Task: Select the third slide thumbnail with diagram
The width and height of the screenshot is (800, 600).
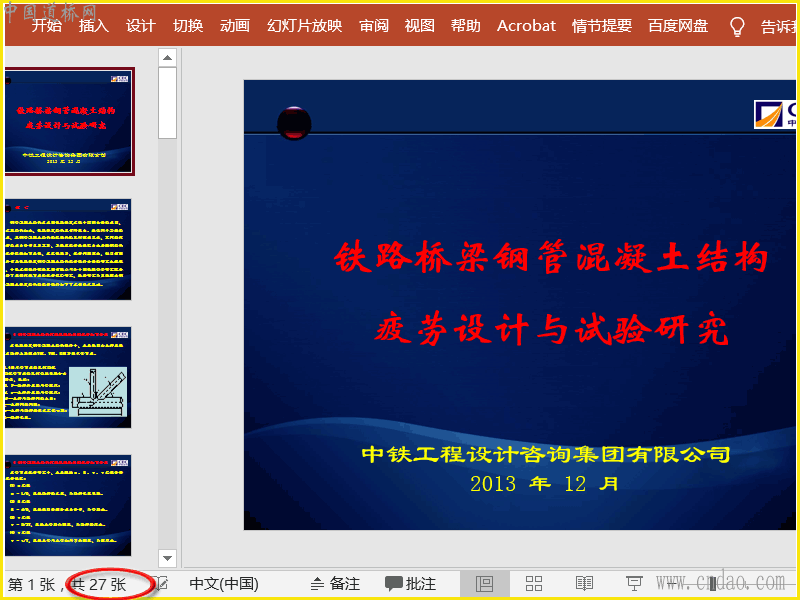Action: [x=68, y=378]
